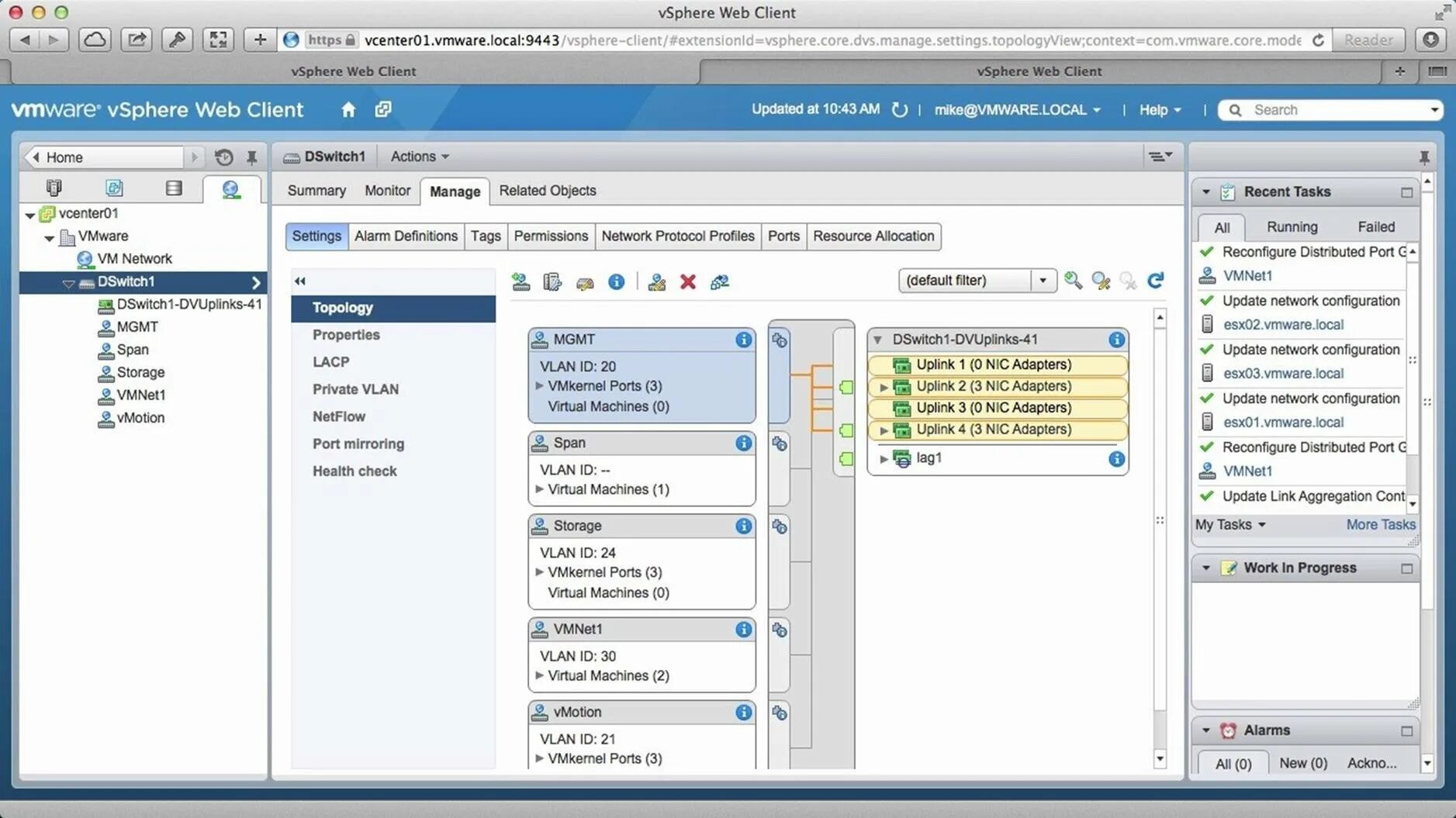Switch to the Monitor tab
The width and height of the screenshot is (1456, 818).
[x=387, y=191]
